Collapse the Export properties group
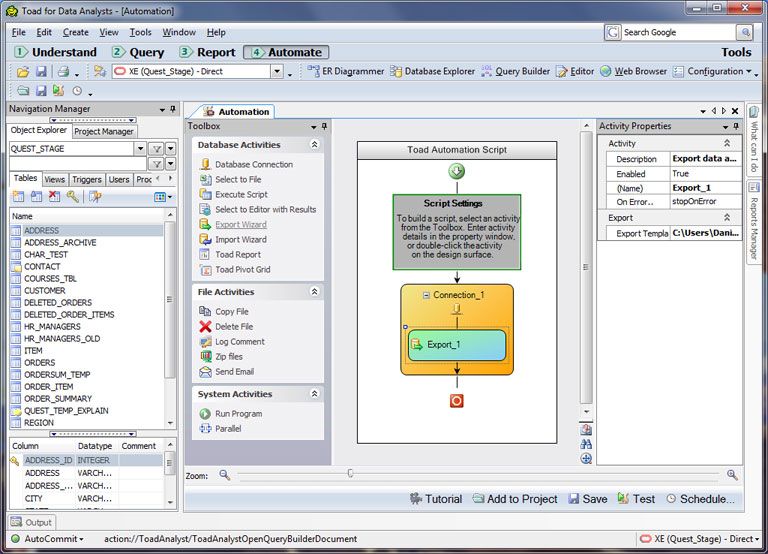 pos(727,217)
